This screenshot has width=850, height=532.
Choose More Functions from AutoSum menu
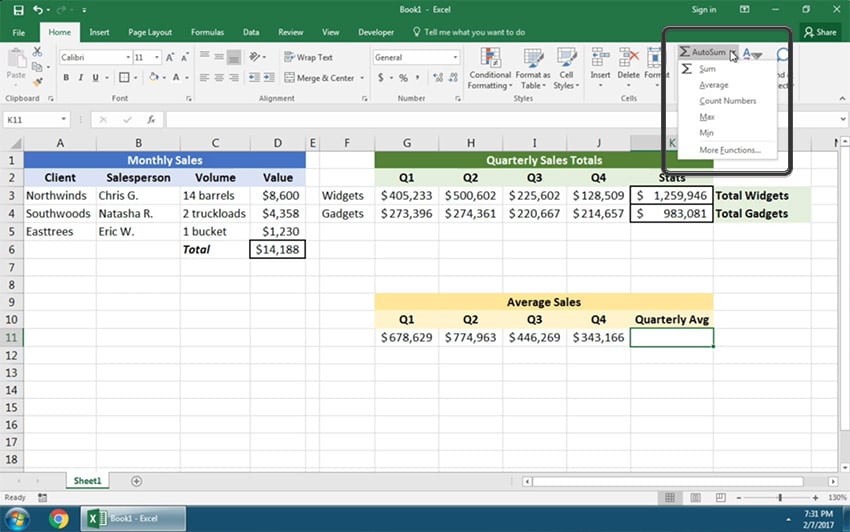click(730, 150)
